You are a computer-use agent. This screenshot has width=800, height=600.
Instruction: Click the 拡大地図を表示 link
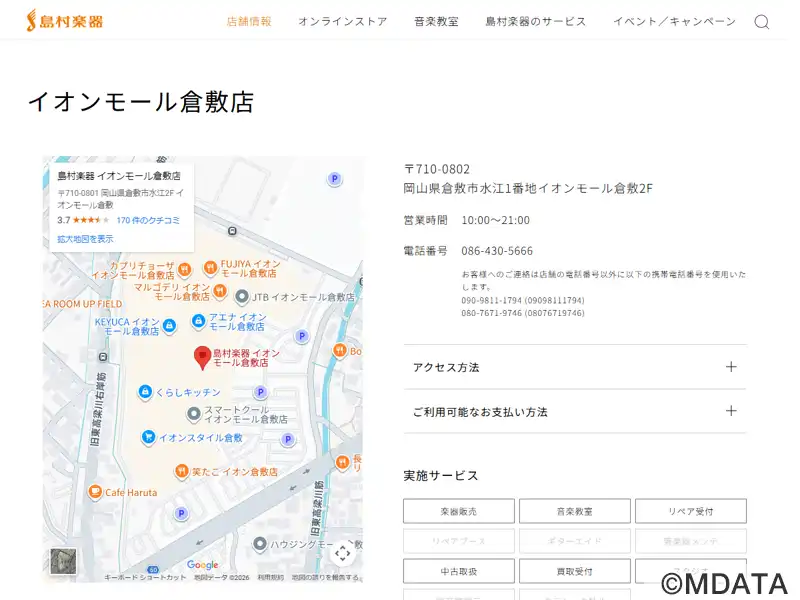(85, 239)
